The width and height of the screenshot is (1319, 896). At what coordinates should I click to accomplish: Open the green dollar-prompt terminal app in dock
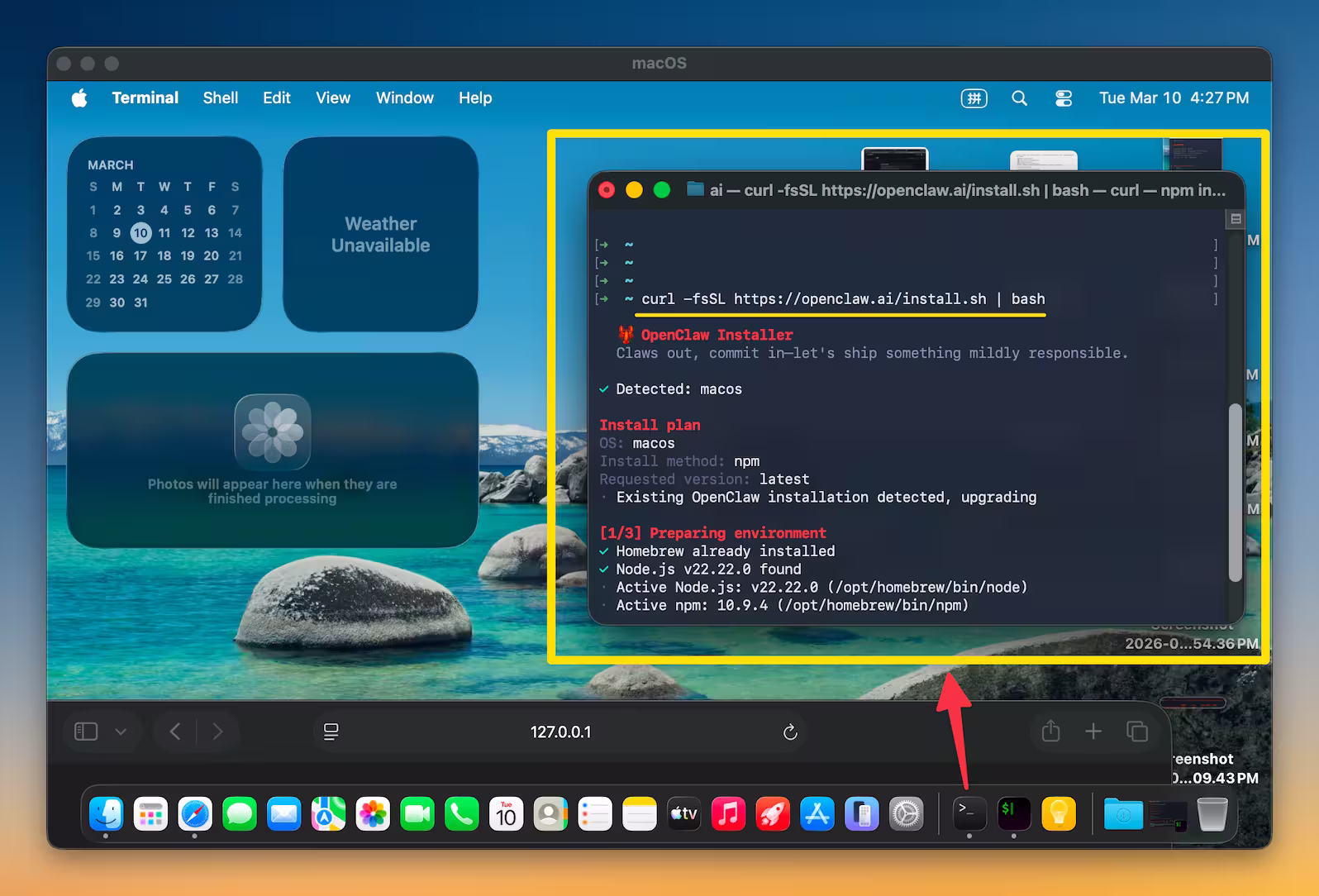pyautogui.click(x=1014, y=814)
